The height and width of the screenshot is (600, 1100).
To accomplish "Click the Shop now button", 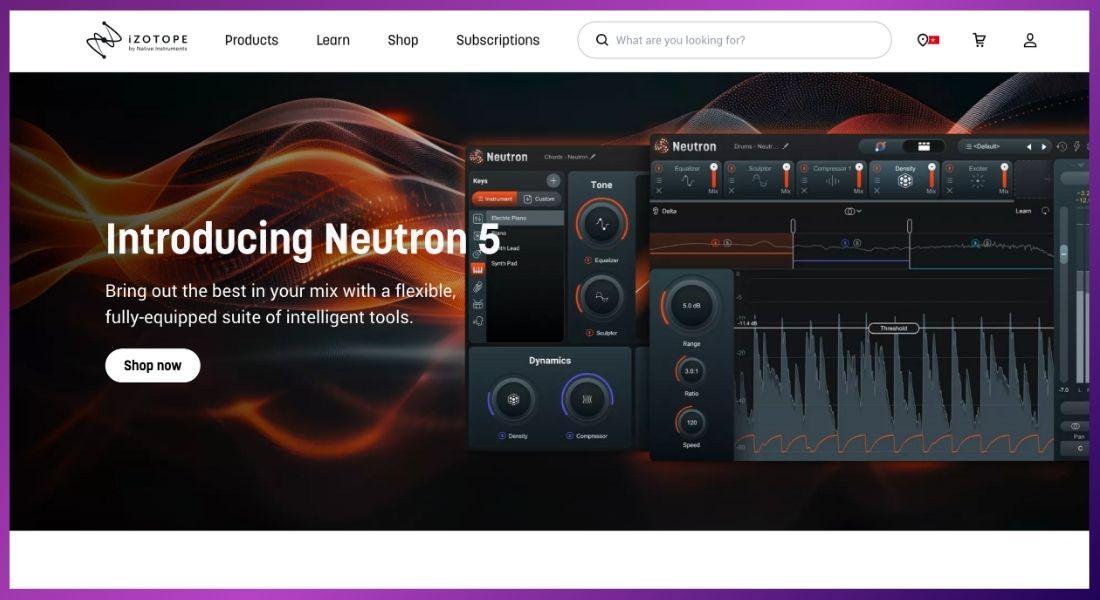I will [x=152, y=366].
